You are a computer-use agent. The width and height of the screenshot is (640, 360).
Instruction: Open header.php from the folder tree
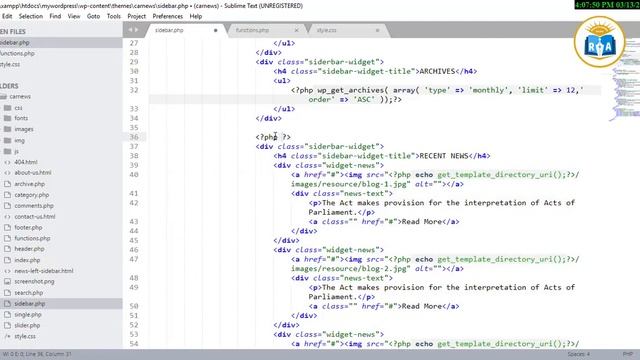point(29,249)
